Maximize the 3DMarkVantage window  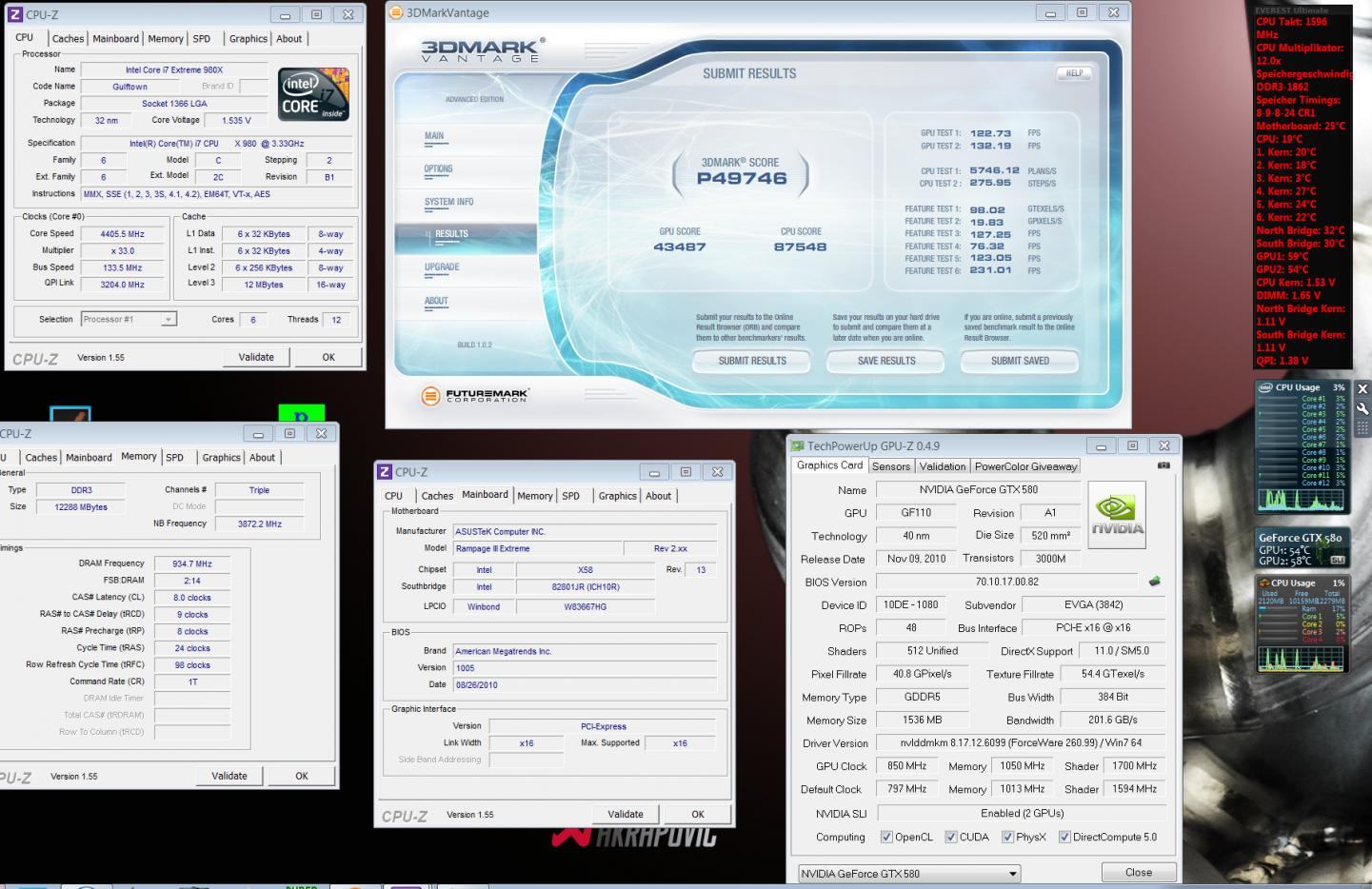[x=1082, y=13]
